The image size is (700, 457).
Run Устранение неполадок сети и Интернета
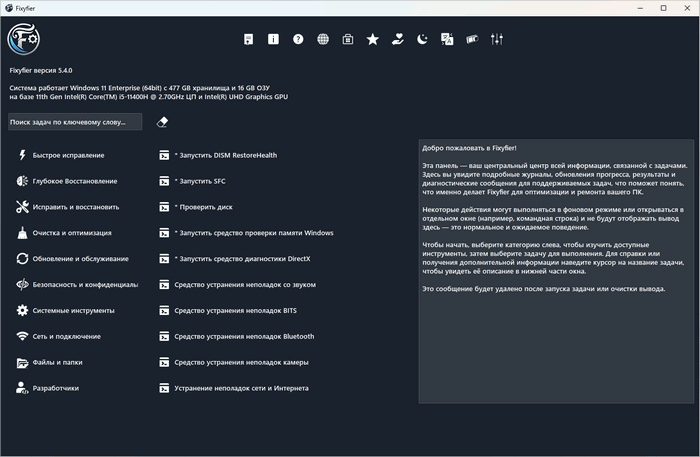click(242, 388)
